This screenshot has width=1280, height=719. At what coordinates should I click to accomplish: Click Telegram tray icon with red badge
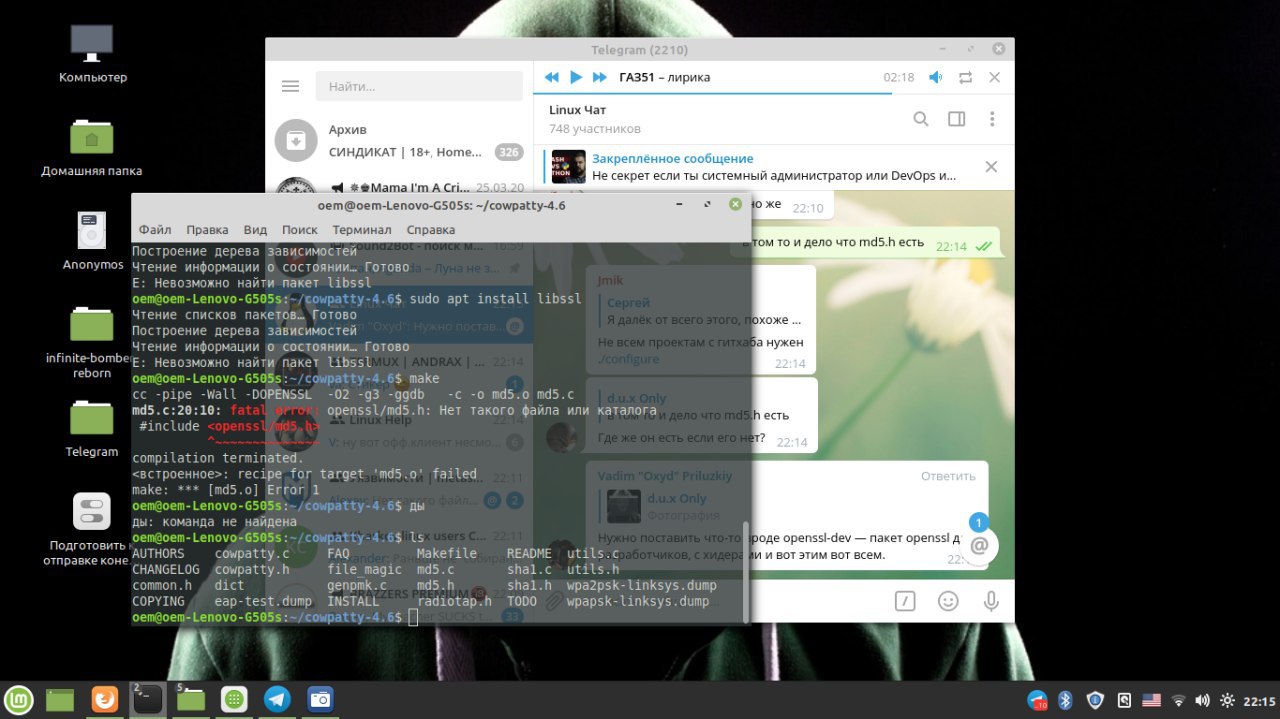1037,701
